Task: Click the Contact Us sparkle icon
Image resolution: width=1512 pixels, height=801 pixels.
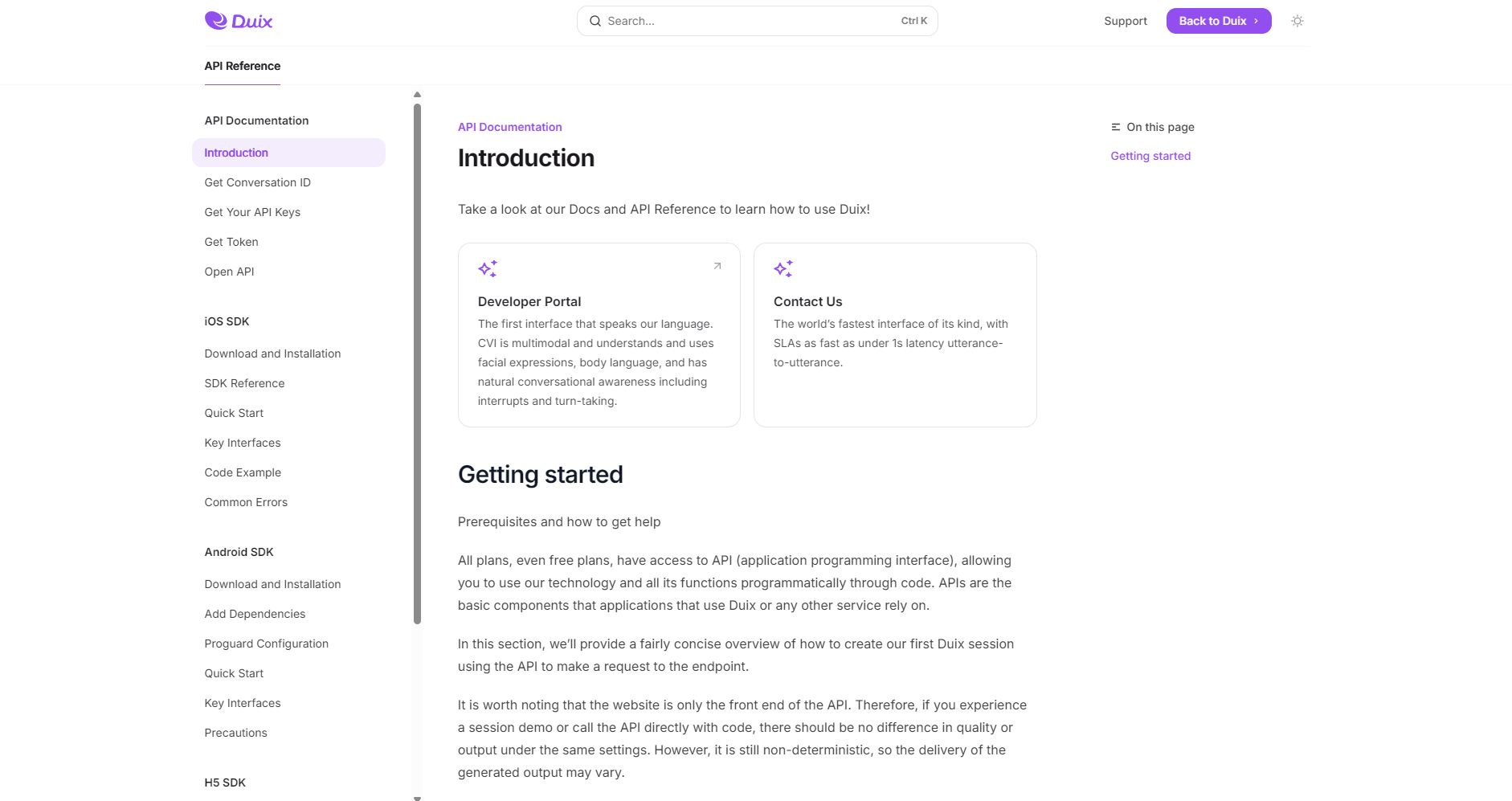Action: click(x=783, y=268)
